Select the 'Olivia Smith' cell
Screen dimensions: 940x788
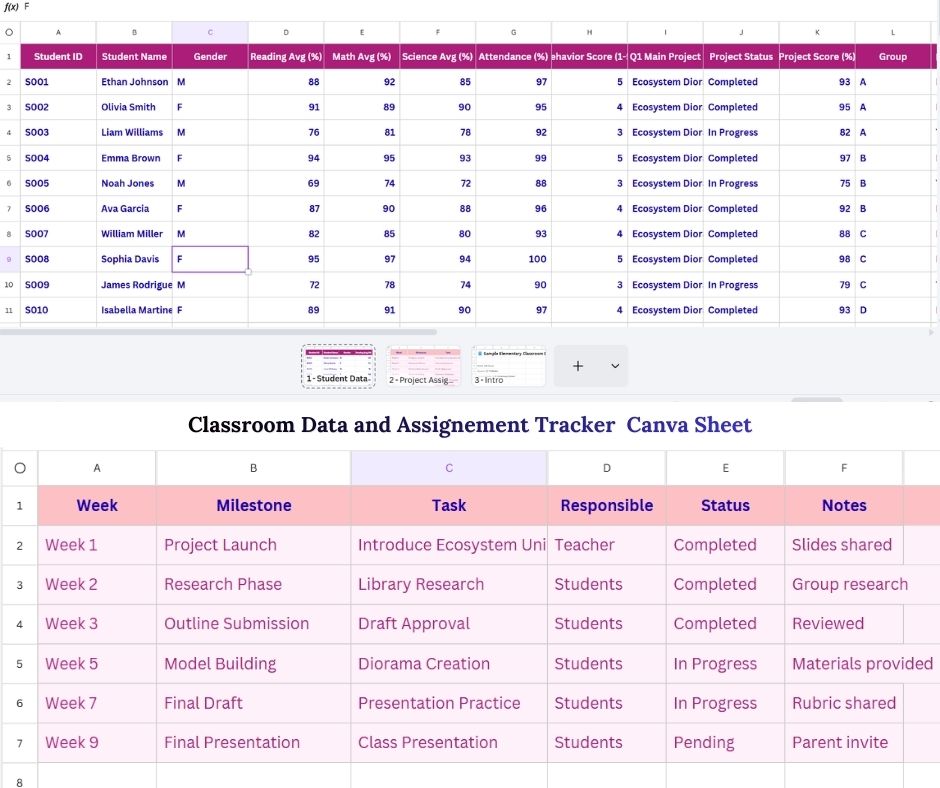tap(134, 107)
